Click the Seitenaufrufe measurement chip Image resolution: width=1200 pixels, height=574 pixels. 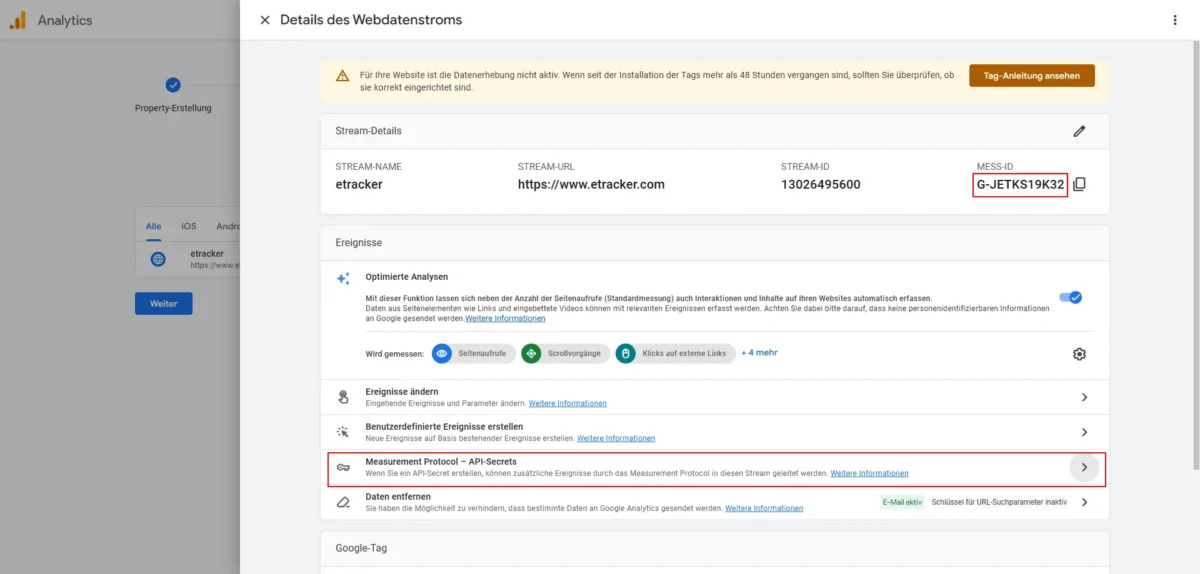pyautogui.click(x=475, y=353)
